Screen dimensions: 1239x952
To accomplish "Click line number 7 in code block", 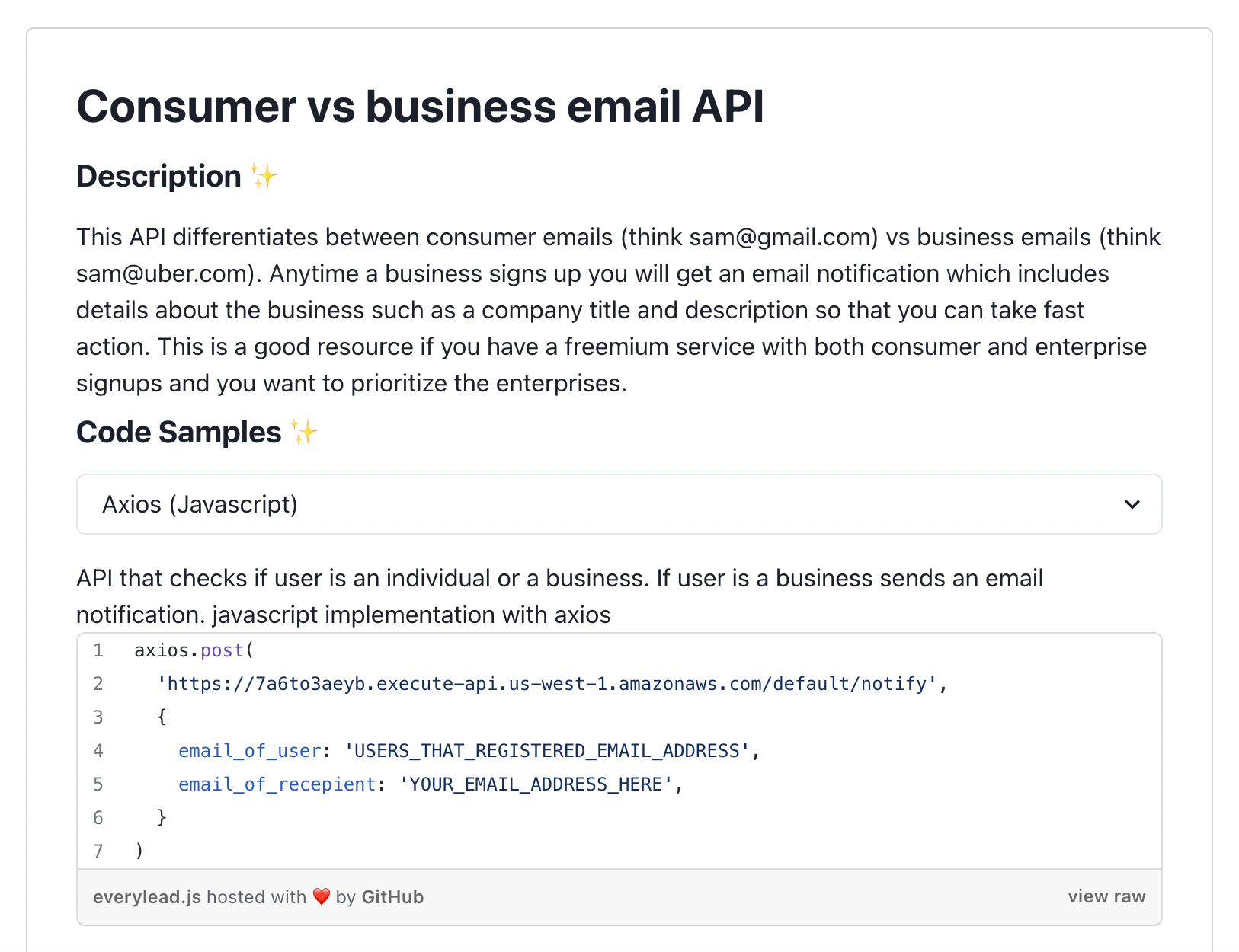I will coord(98,851).
